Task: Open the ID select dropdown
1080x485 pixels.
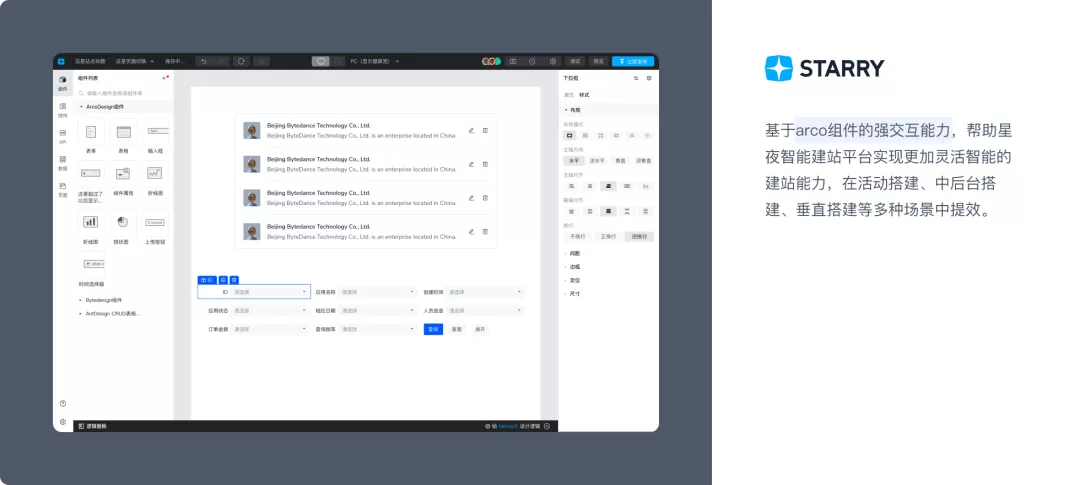Action: coord(270,292)
